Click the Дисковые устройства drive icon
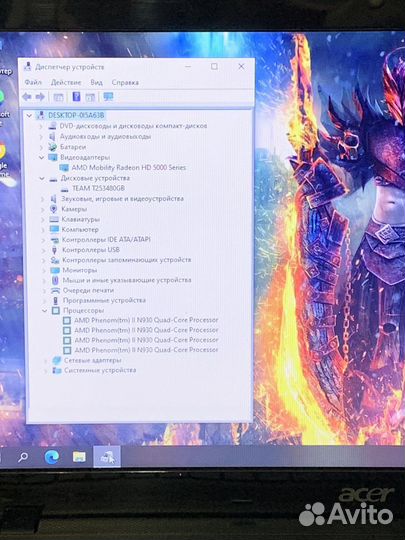Screen dimensions: 405x540 click(53, 179)
